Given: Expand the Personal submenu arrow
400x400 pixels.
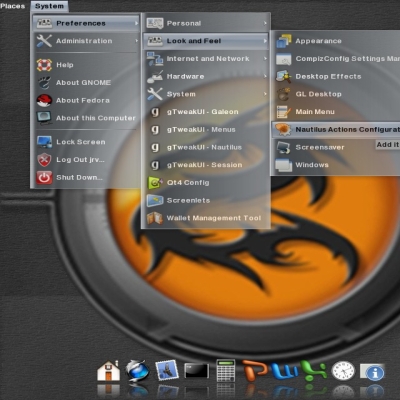Looking at the screenshot, I should click(265, 23).
